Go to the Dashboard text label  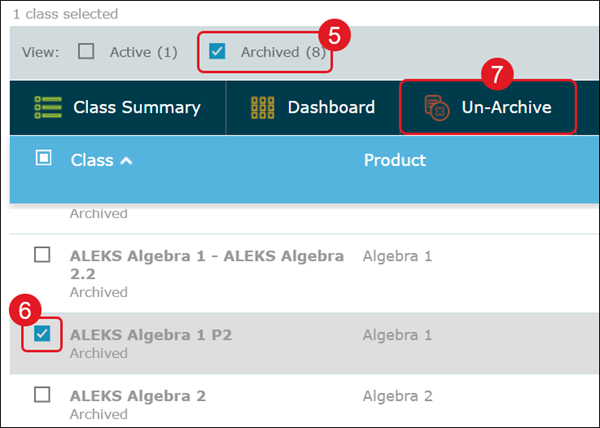(x=331, y=107)
